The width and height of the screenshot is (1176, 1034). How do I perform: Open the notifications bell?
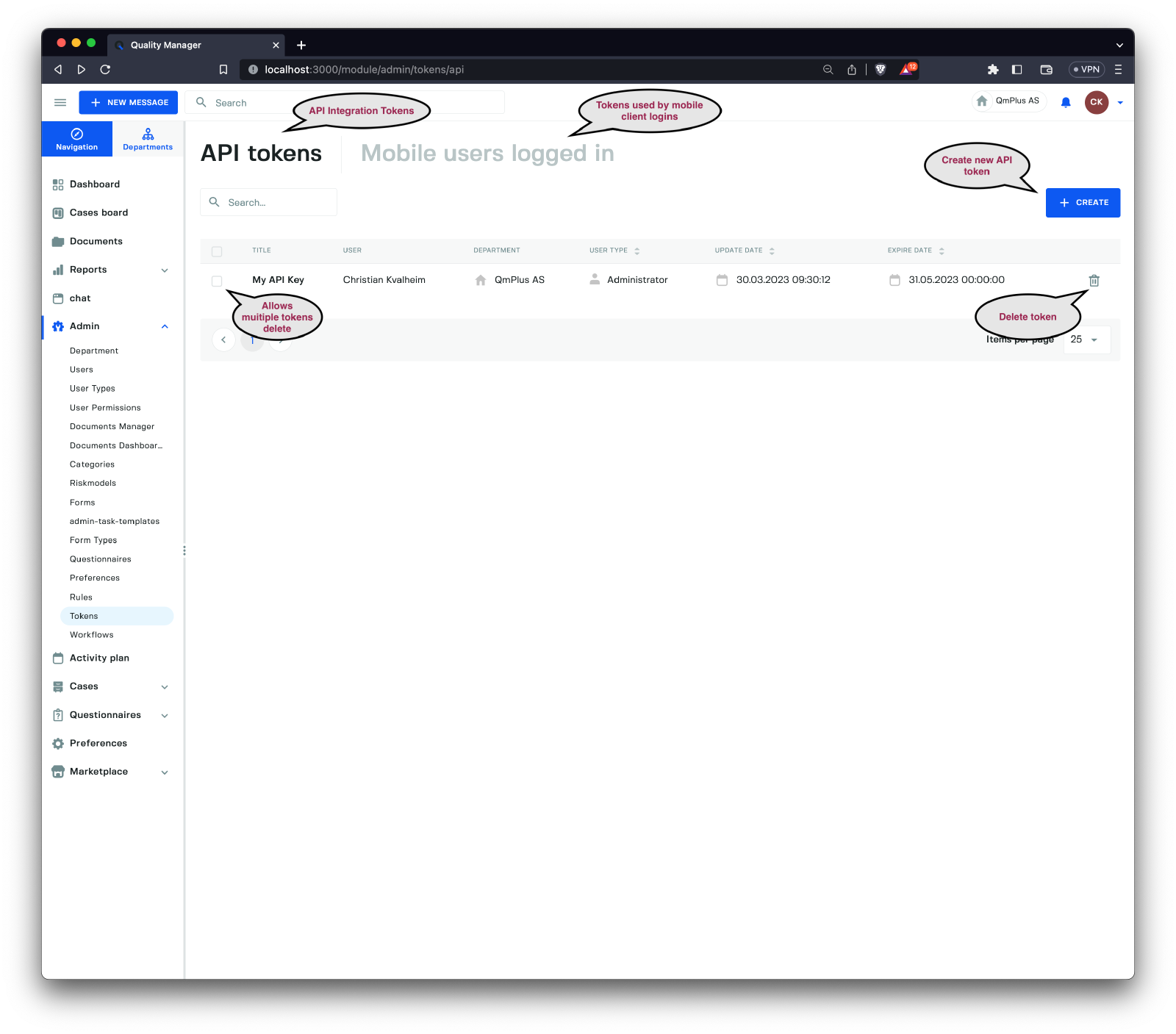[1066, 103]
